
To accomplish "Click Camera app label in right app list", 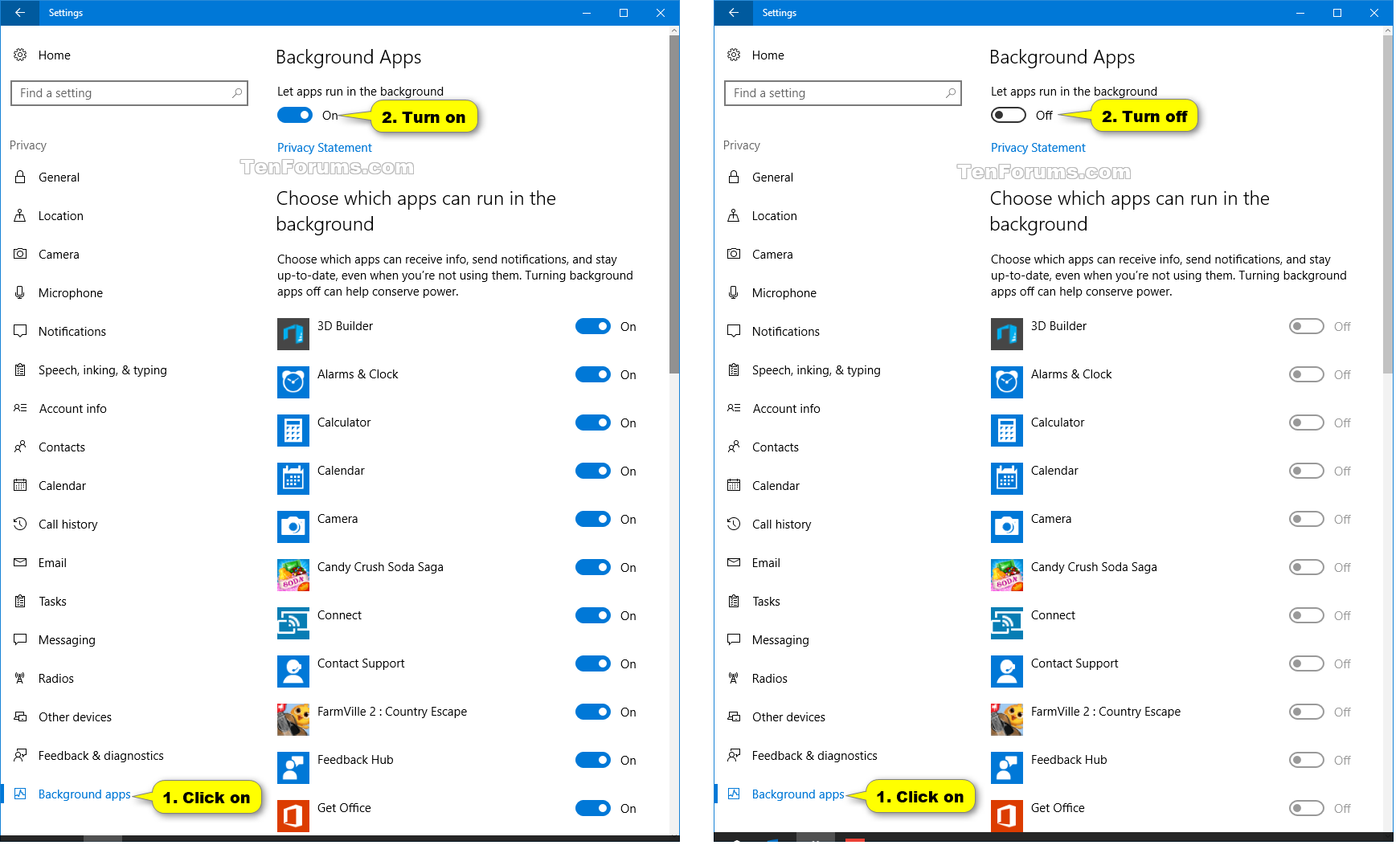I will click(1051, 519).
